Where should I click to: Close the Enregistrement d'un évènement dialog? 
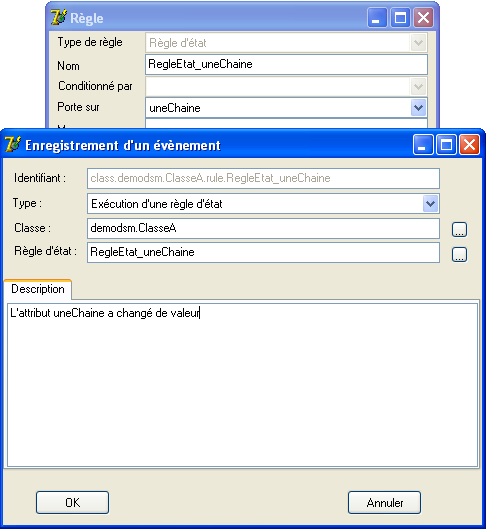point(469,145)
